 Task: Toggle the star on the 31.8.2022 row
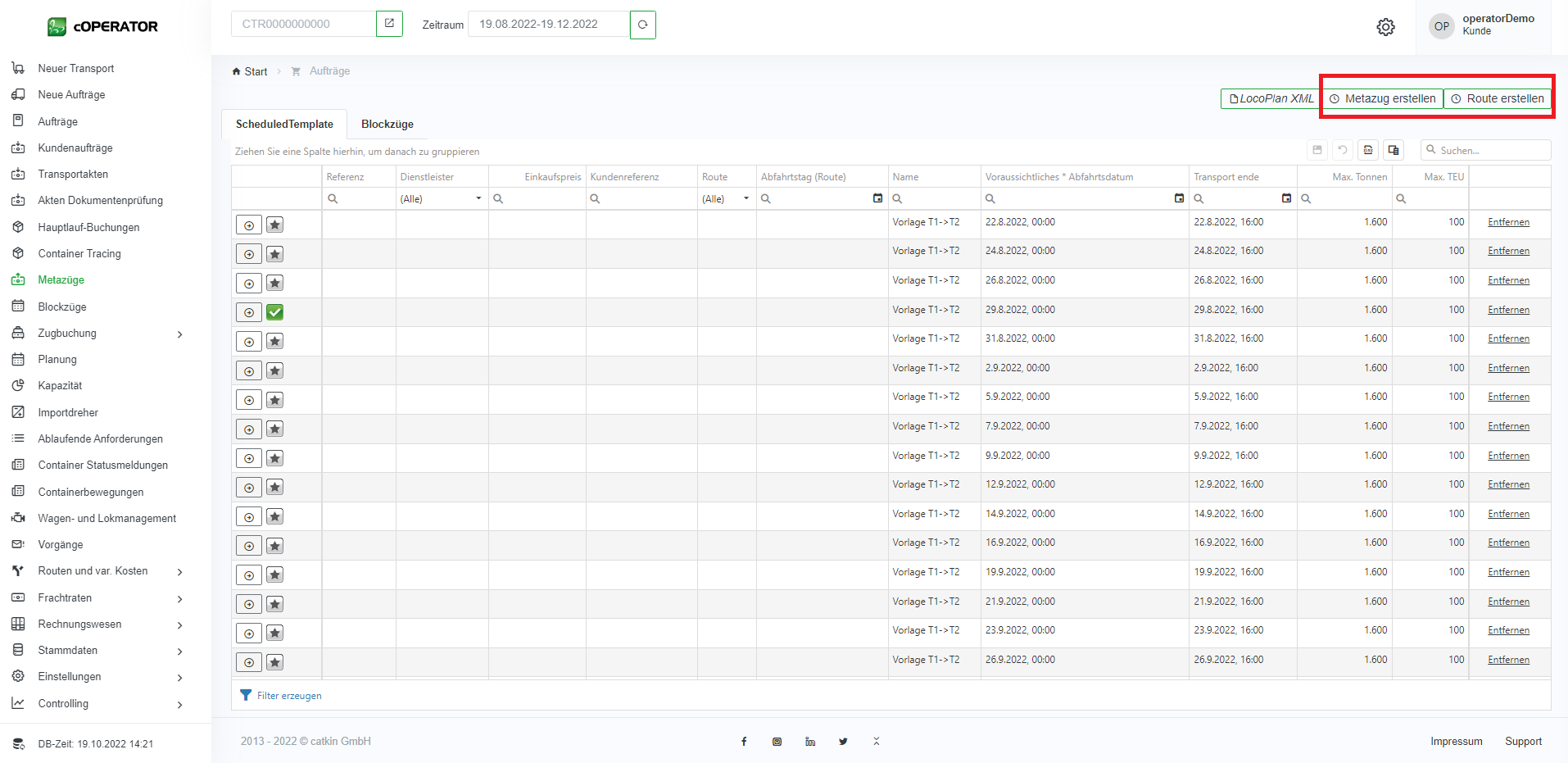275,342
